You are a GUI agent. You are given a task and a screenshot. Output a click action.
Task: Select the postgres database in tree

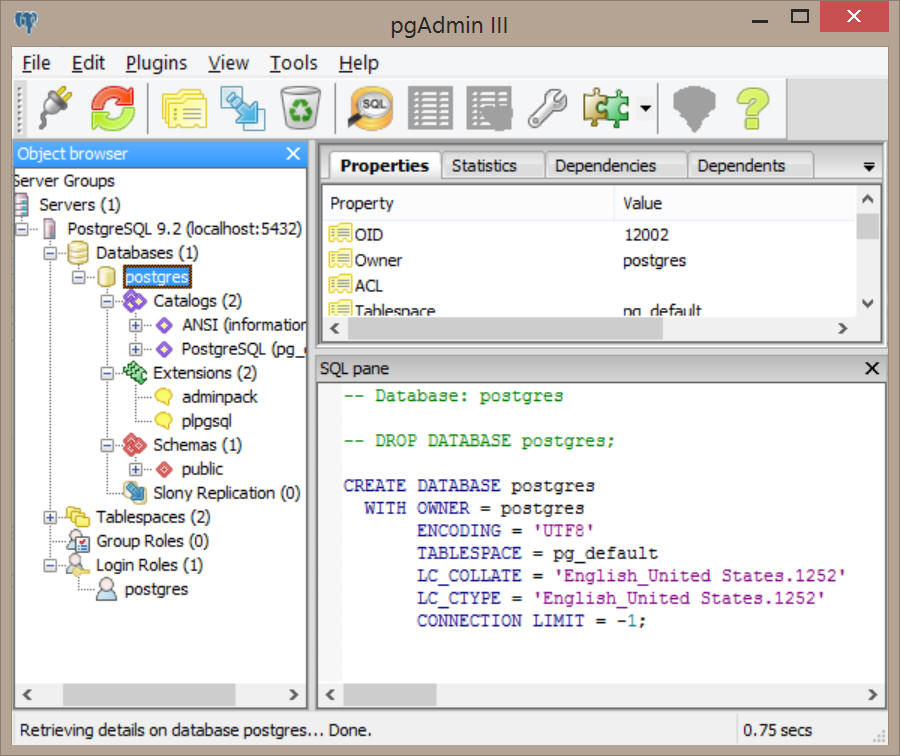click(x=157, y=277)
